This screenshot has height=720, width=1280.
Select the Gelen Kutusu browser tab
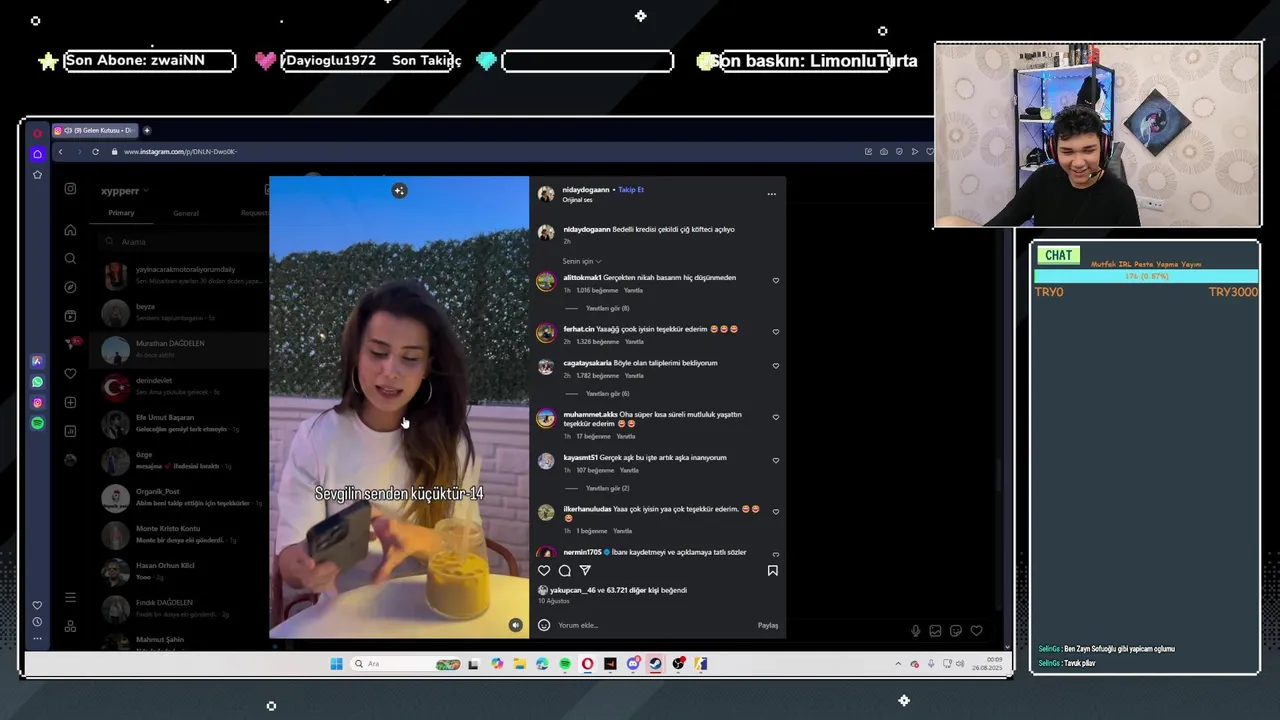click(x=94, y=130)
